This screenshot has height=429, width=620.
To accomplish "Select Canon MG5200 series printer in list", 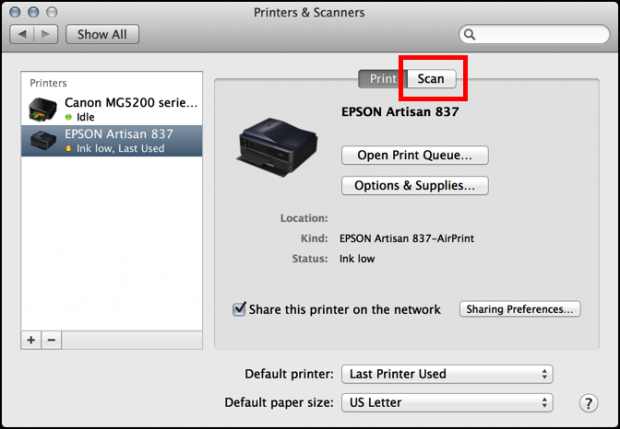I will [x=112, y=109].
